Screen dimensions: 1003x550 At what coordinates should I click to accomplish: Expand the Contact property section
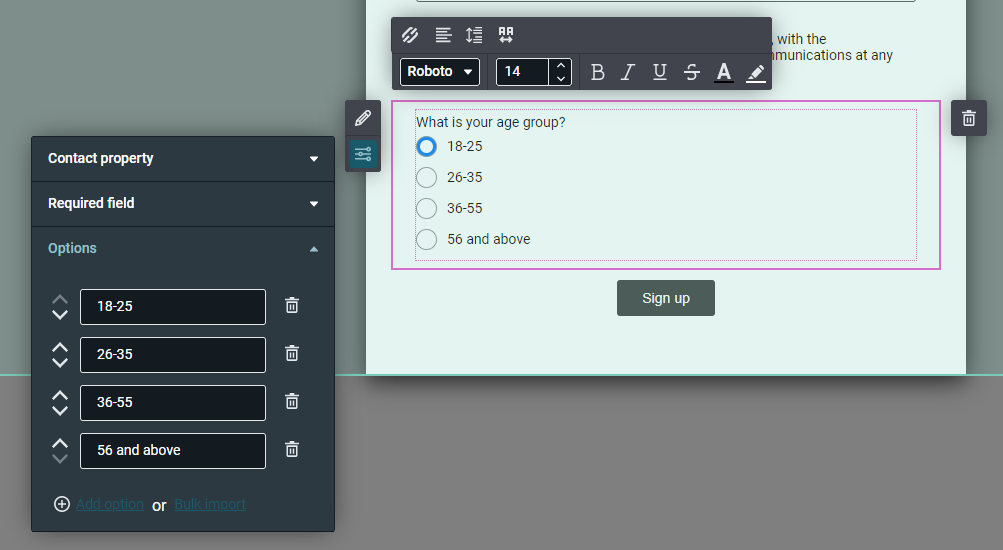click(183, 159)
